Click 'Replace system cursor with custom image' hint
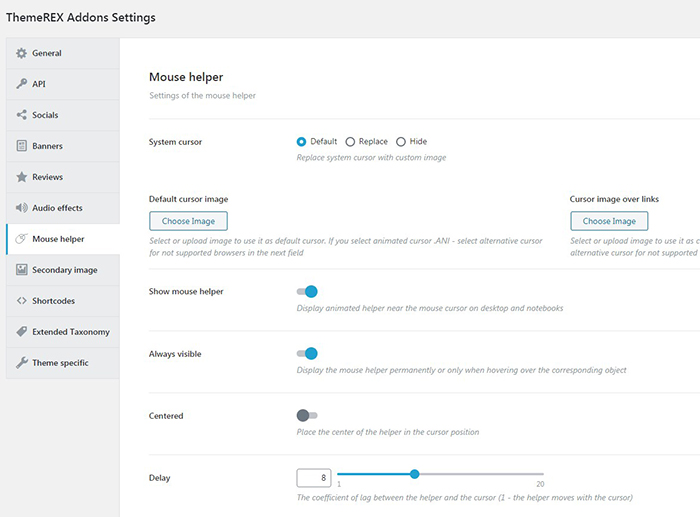This screenshot has height=517, width=700. [x=371, y=158]
